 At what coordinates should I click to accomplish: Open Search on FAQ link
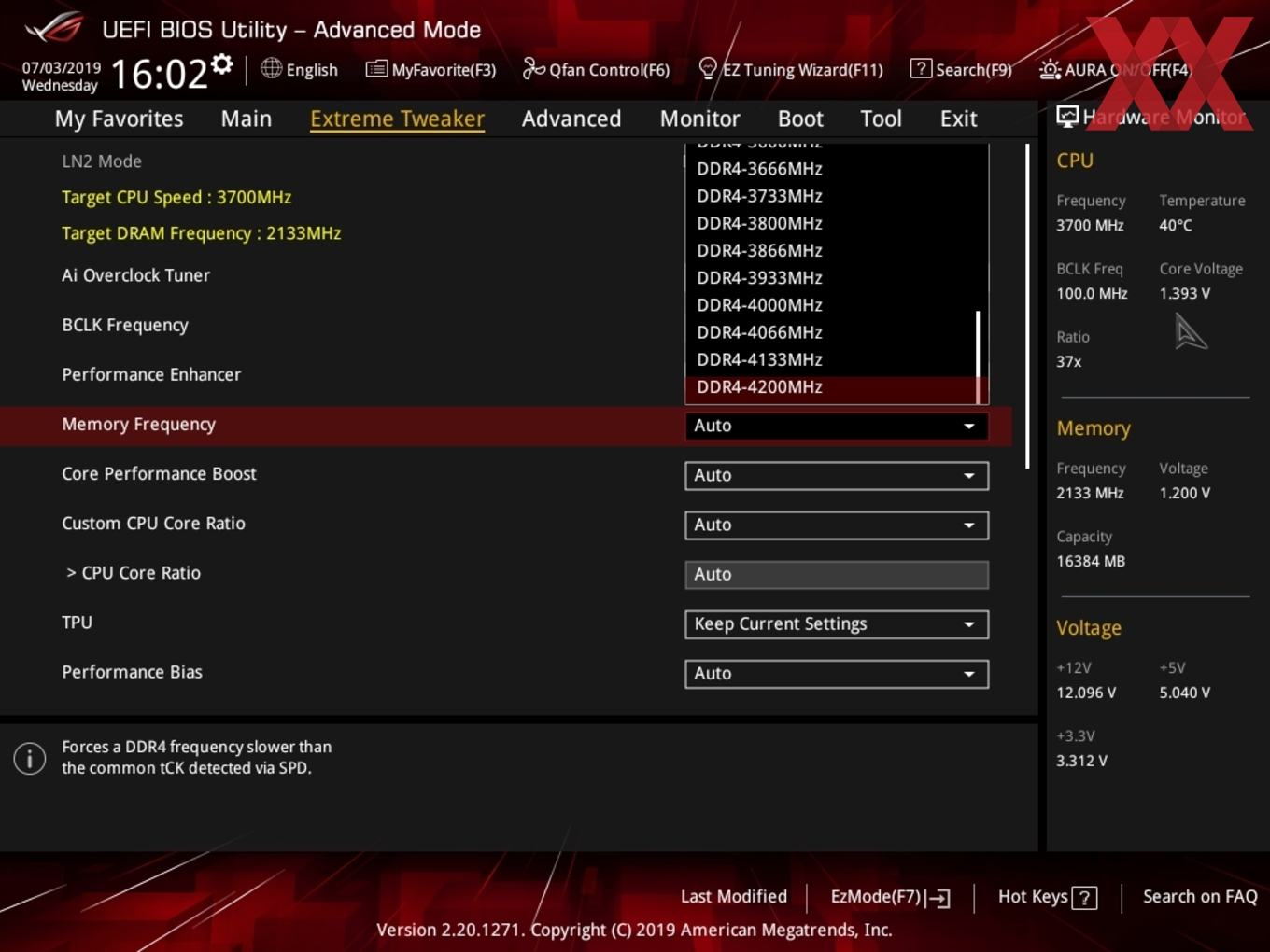coord(1200,897)
